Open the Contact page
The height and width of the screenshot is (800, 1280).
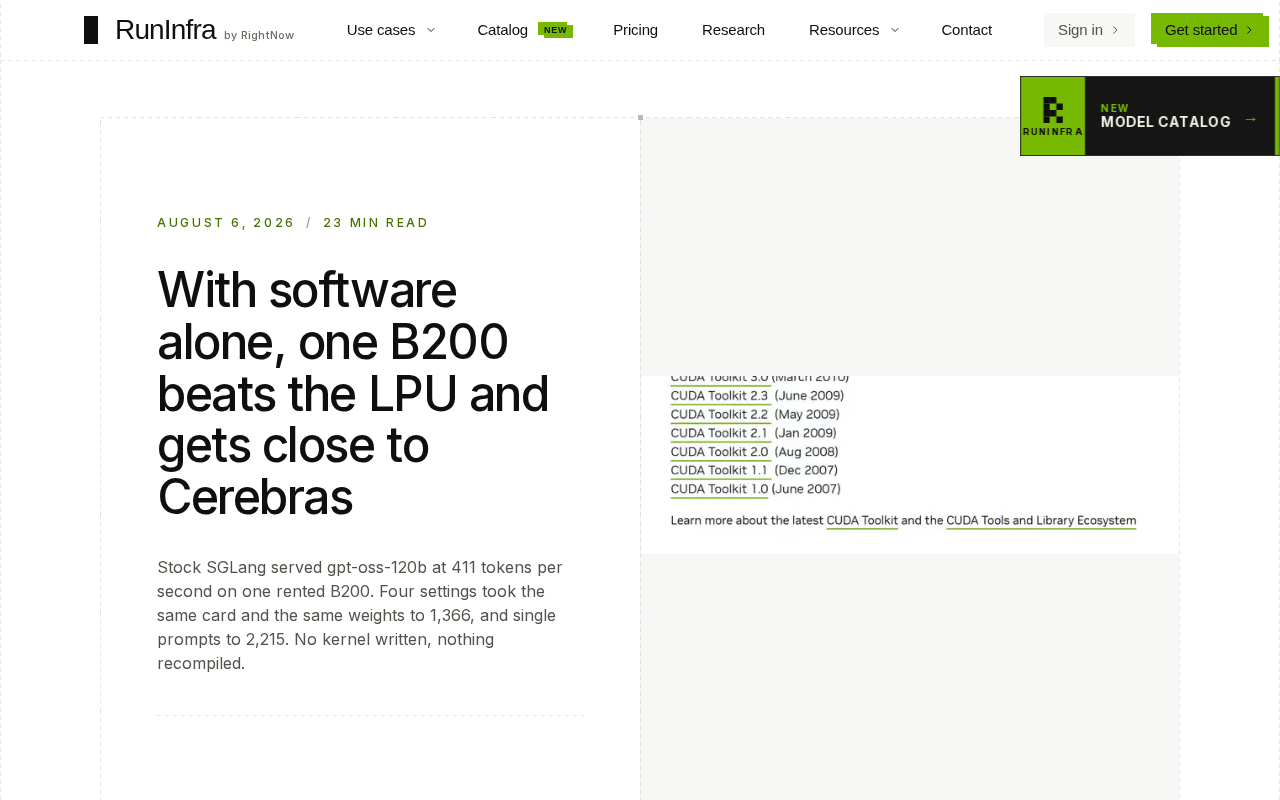click(966, 30)
